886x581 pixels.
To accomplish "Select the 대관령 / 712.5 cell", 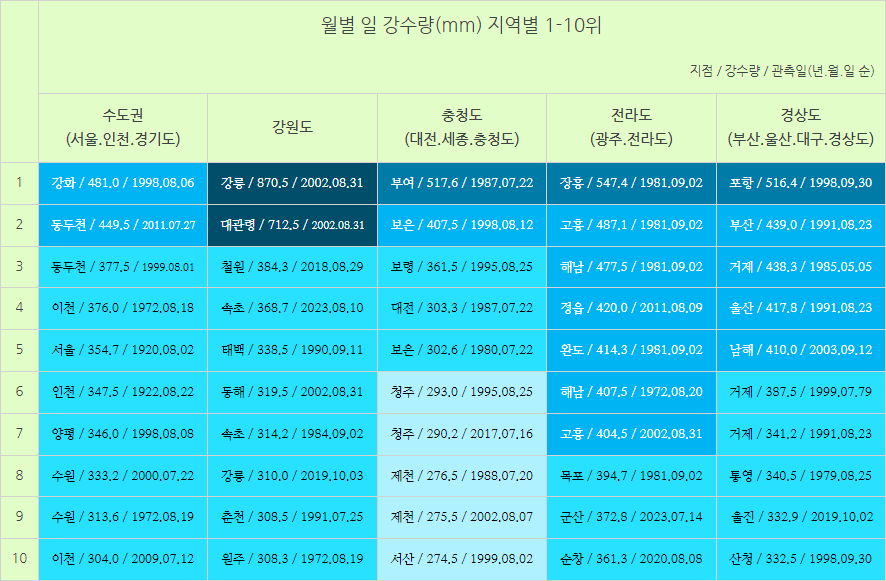I will pyautogui.click(x=292, y=225).
